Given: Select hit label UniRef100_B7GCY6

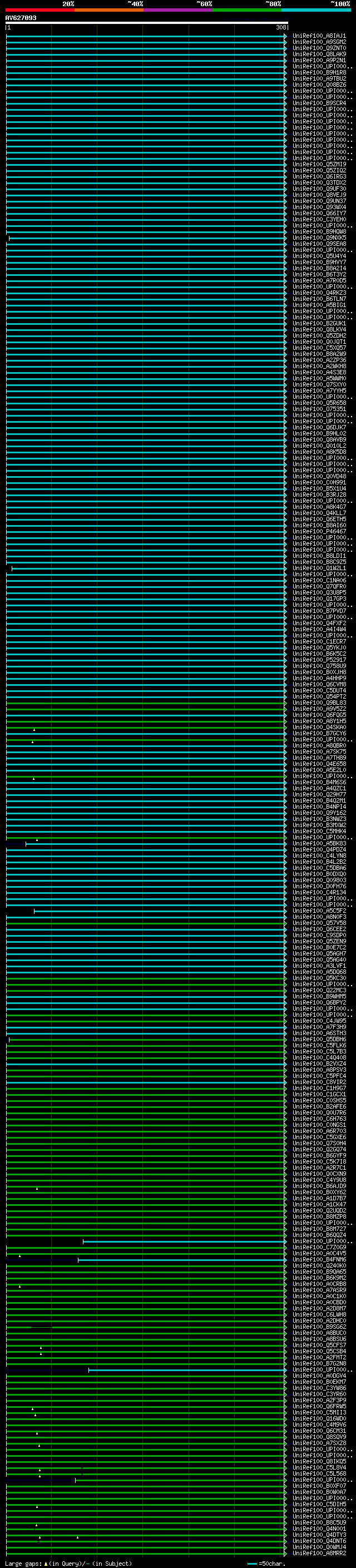Looking at the screenshot, I should click(x=319, y=734).
